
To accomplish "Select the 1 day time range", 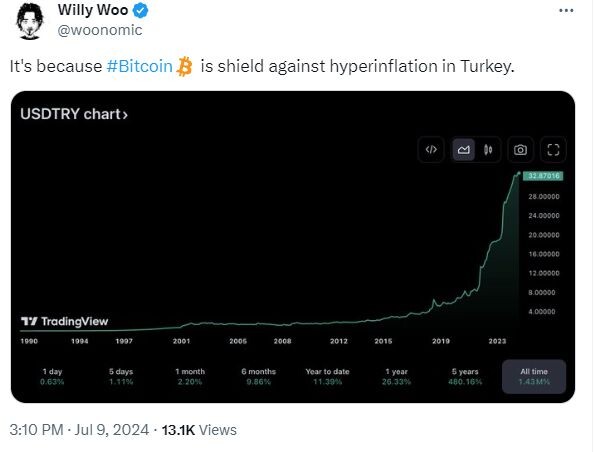I will [x=52, y=376].
